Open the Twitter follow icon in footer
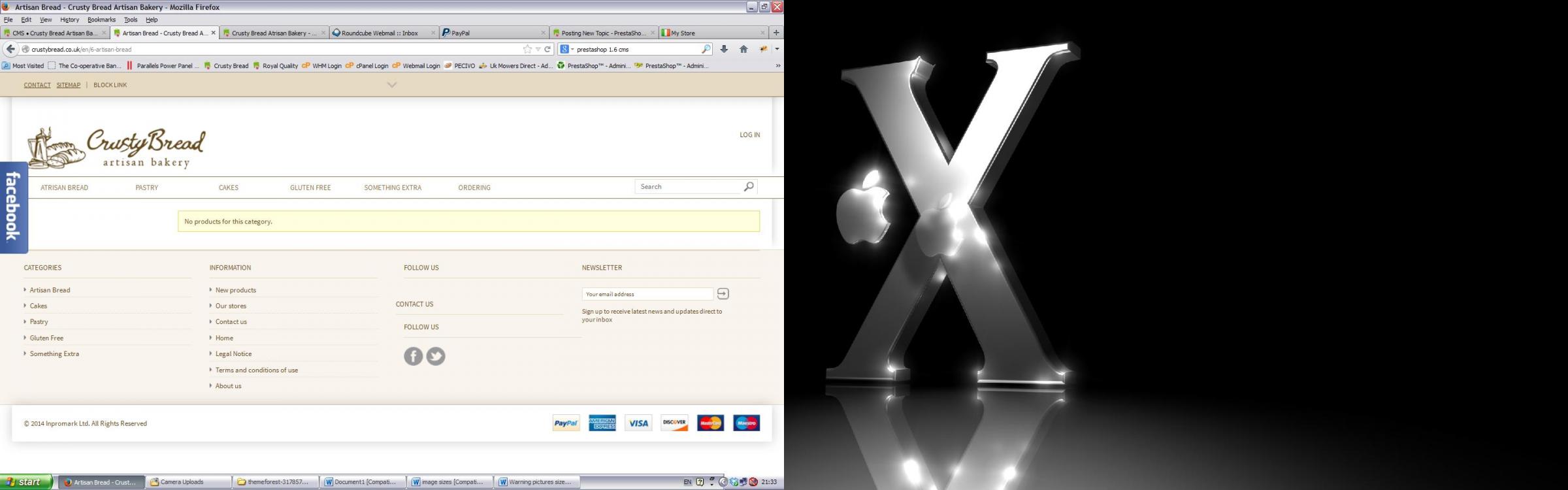Viewport: 1568px width, 490px height. coord(436,356)
